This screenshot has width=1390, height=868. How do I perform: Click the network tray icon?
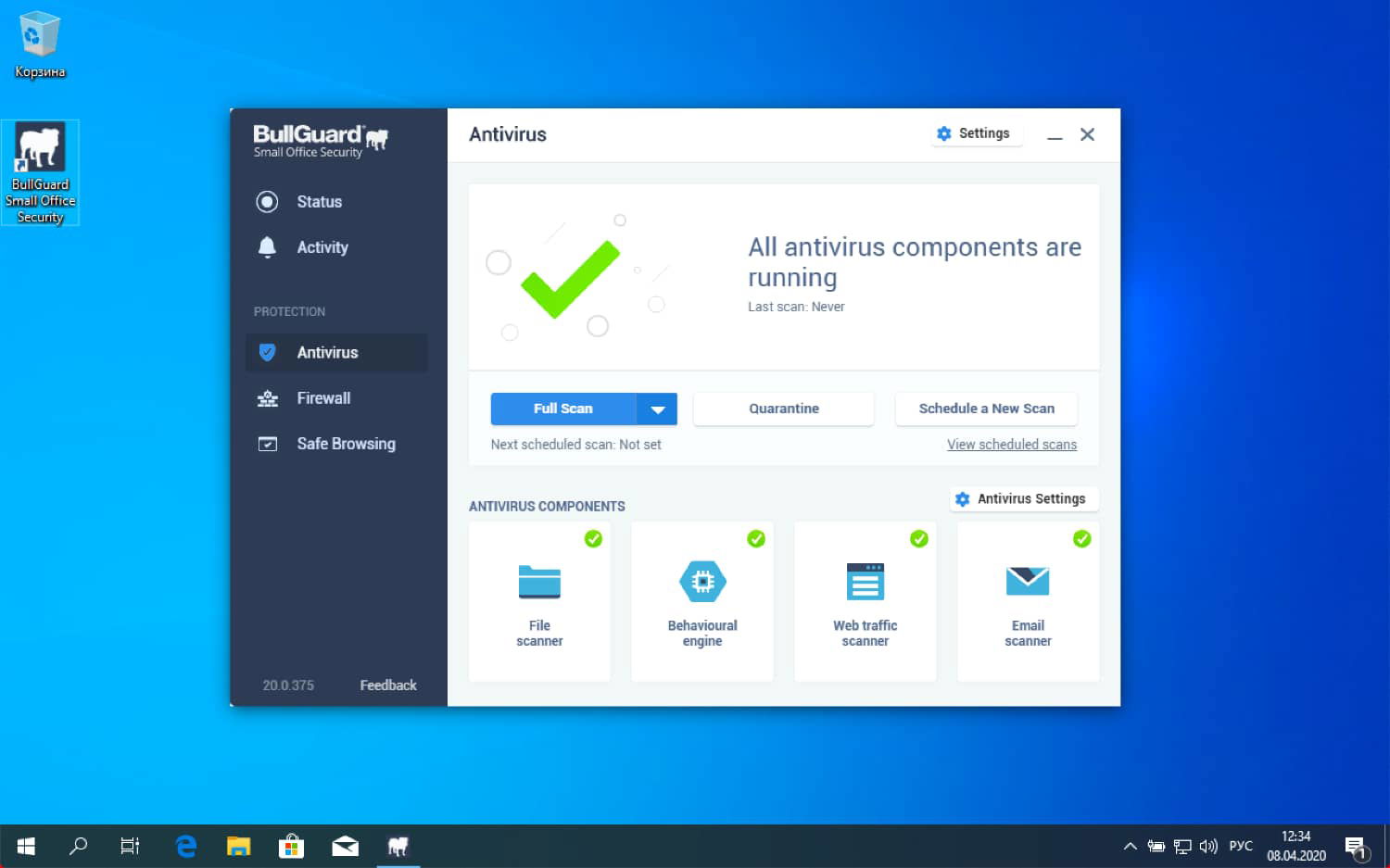[1182, 846]
